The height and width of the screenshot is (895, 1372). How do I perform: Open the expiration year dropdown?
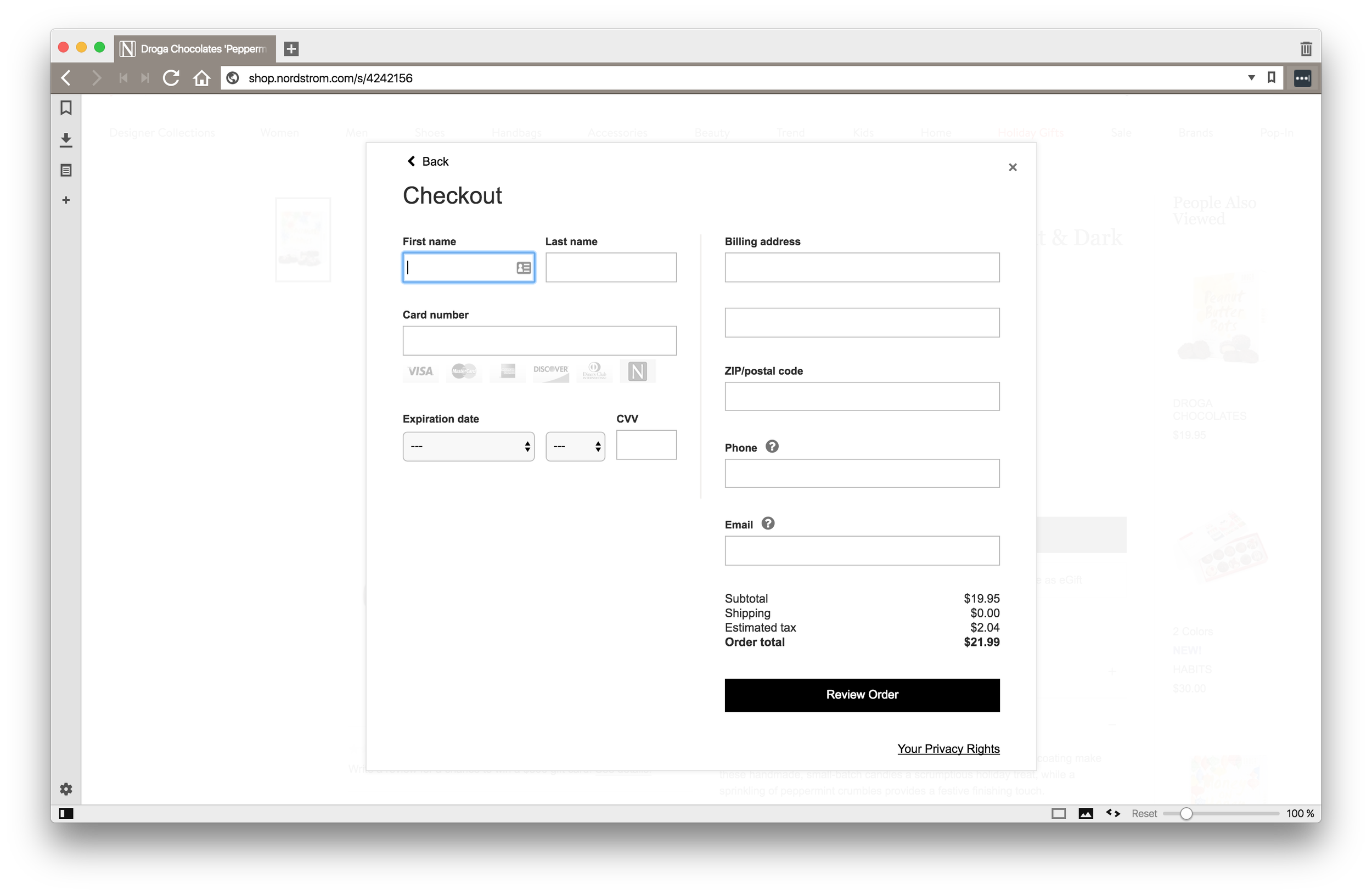[575, 447]
